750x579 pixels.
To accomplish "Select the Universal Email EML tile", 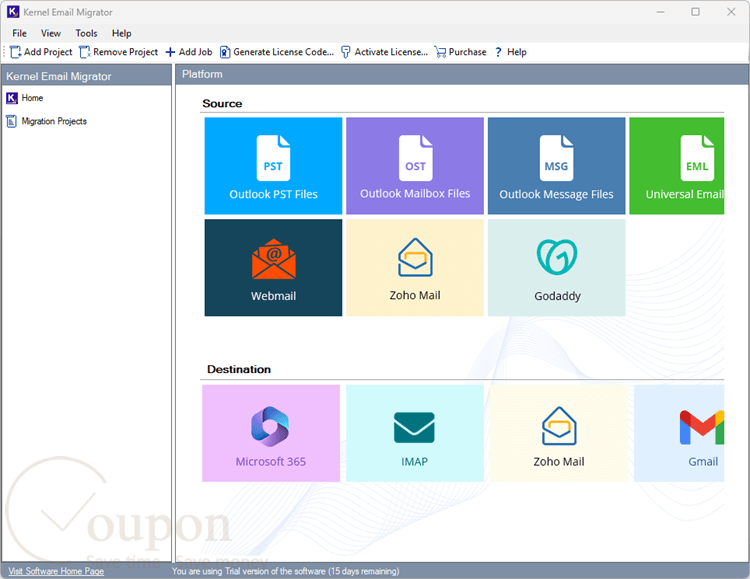I will [x=676, y=166].
